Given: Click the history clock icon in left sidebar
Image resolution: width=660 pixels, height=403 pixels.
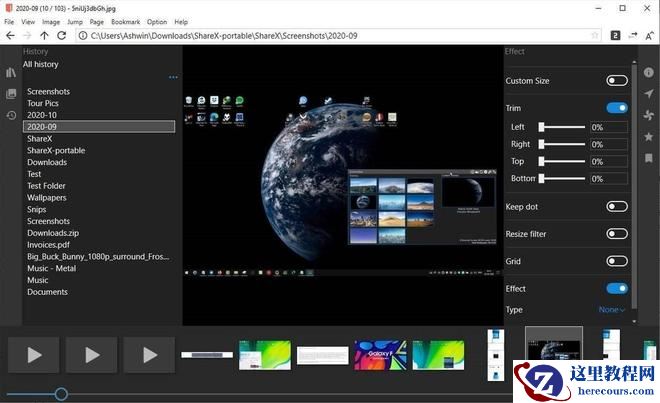Looking at the screenshot, I should coord(11,115).
